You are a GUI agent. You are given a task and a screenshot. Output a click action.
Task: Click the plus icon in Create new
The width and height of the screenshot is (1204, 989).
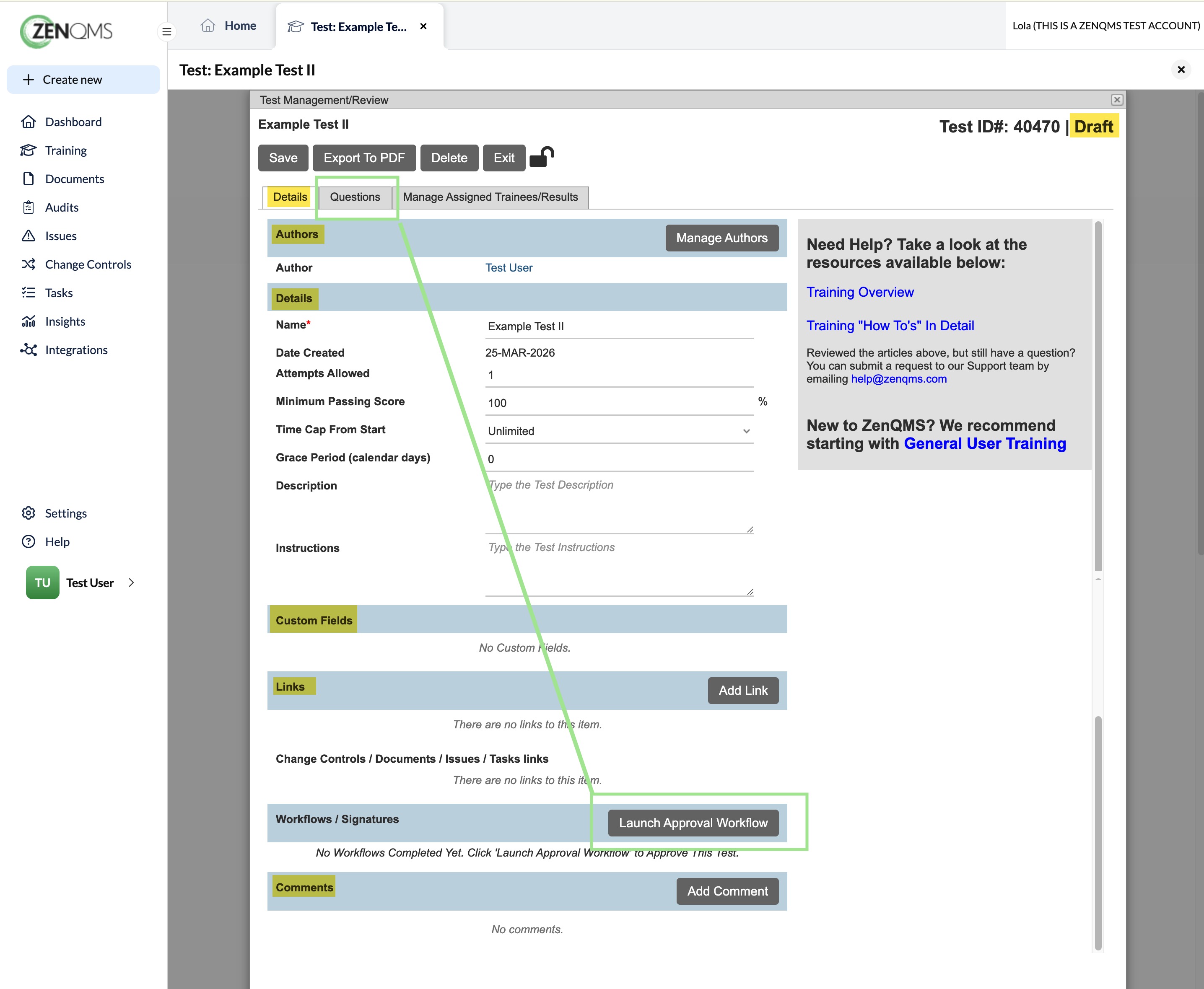click(x=29, y=79)
